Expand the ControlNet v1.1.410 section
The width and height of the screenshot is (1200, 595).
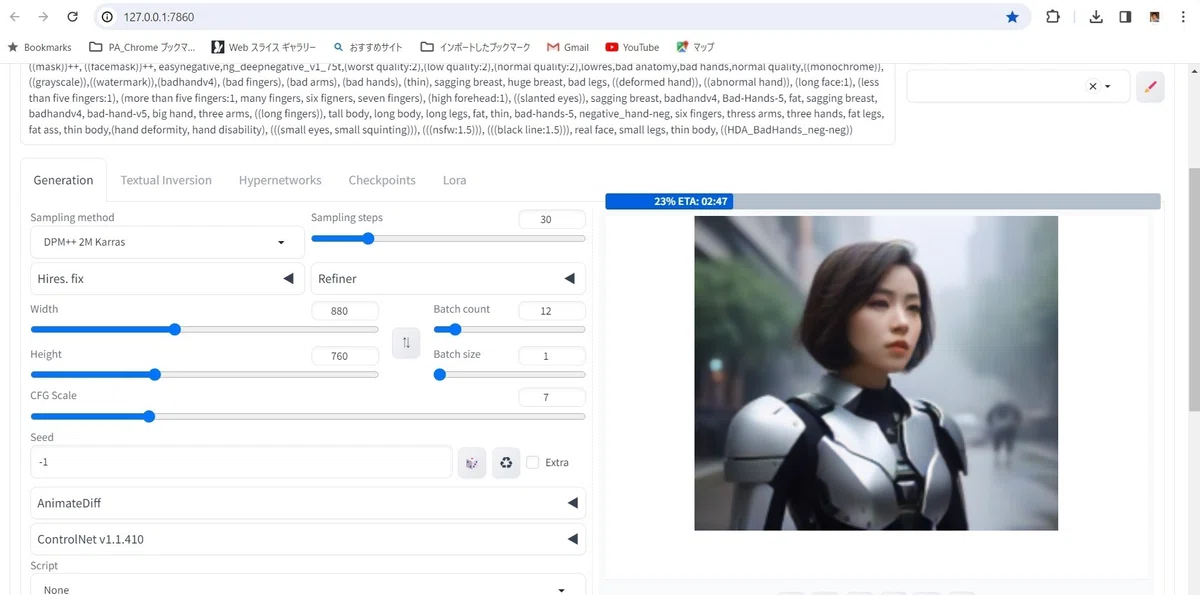(x=308, y=539)
